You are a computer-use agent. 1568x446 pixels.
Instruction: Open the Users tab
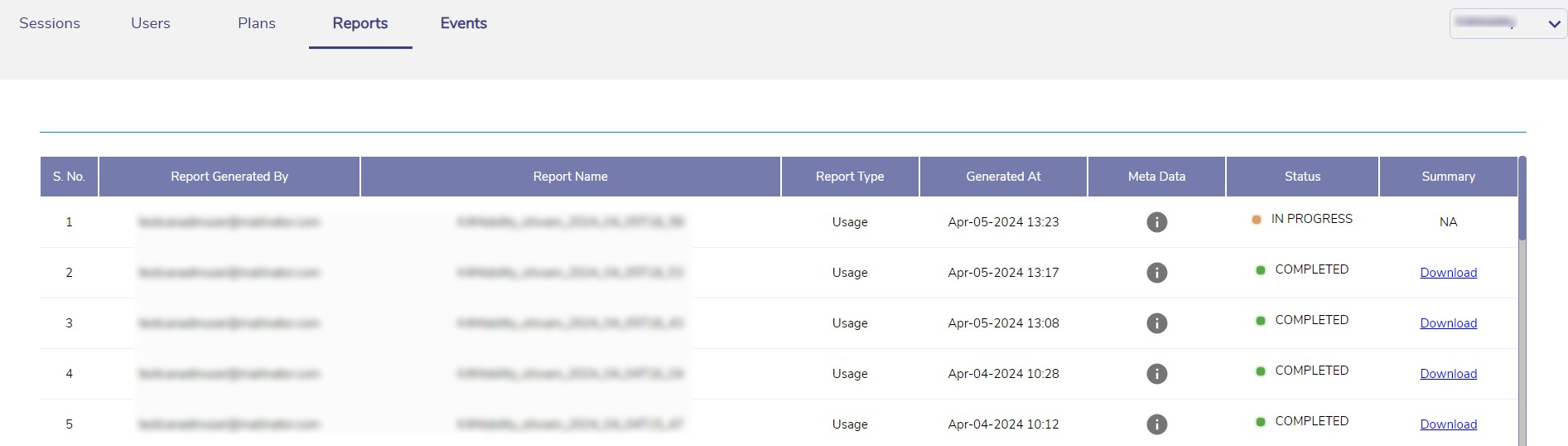pos(151,23)
